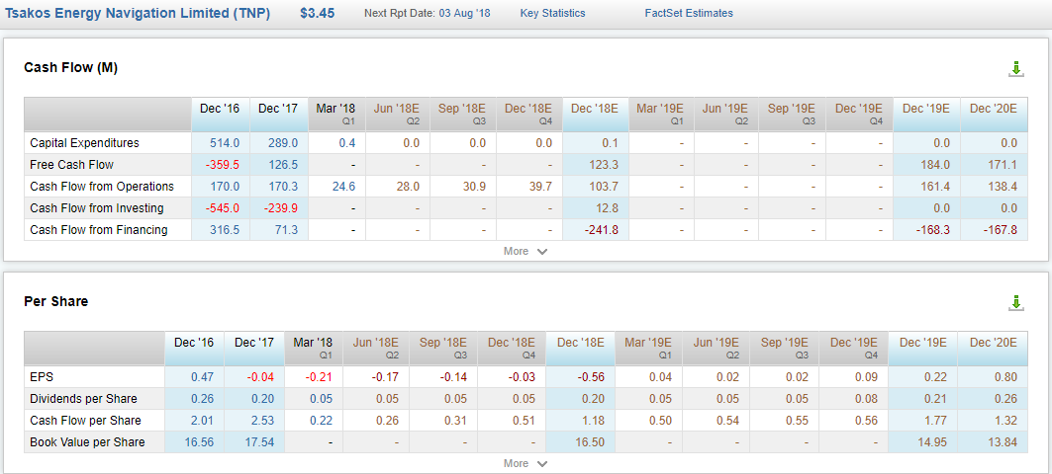Select Mar '18 Q1 header in Cash Flow
This screenshot has width=1052, height=474.
click(x=337, y=115)
